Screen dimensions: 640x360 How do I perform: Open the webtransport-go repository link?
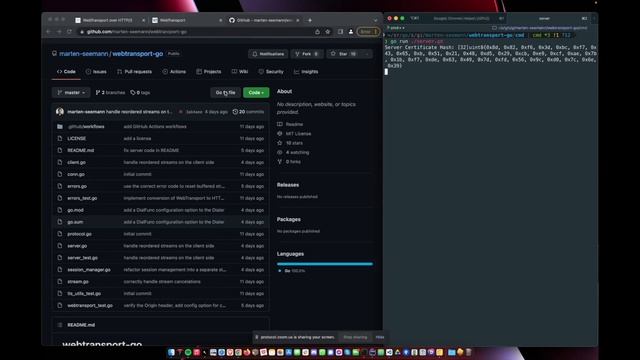[x=138, y=53]
